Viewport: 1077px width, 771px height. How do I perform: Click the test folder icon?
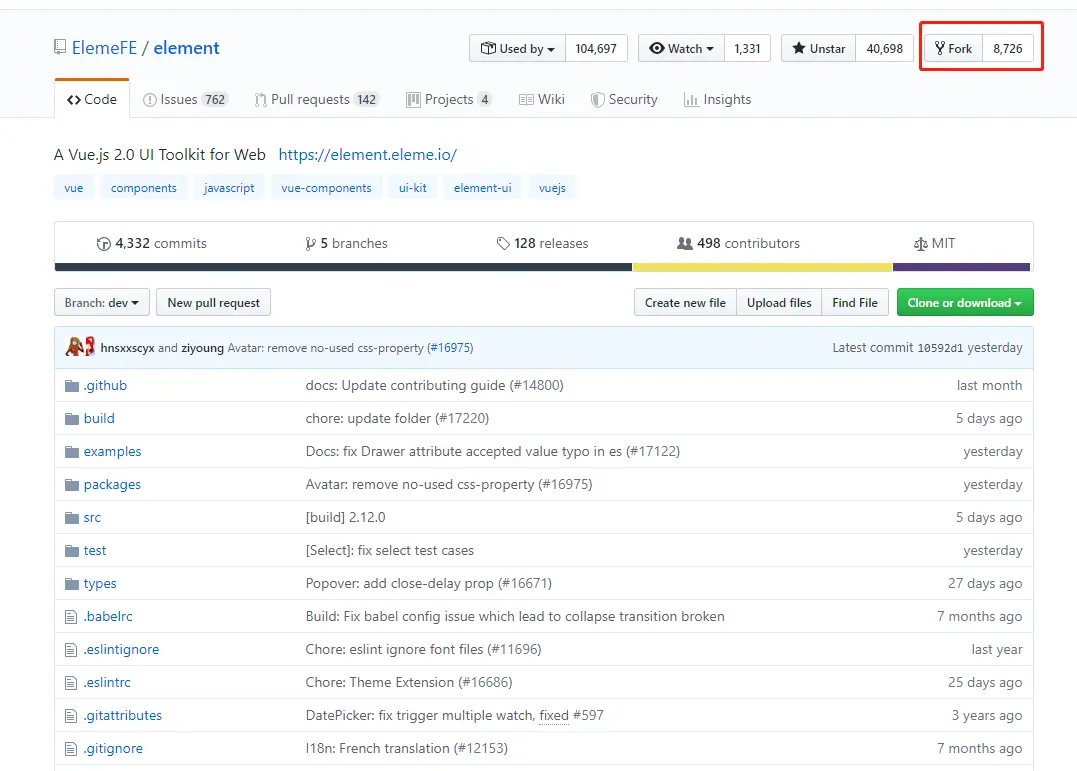click(x=71, y=550)
